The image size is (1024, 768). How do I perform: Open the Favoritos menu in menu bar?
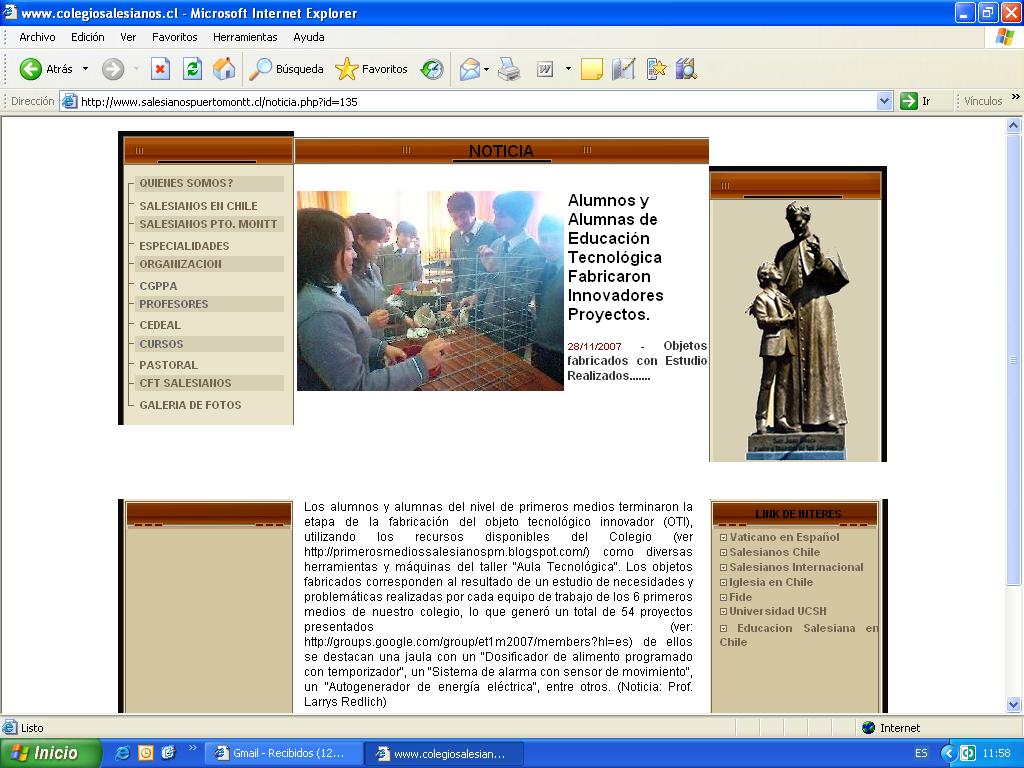pyautogui.click(x=174, y=37)
